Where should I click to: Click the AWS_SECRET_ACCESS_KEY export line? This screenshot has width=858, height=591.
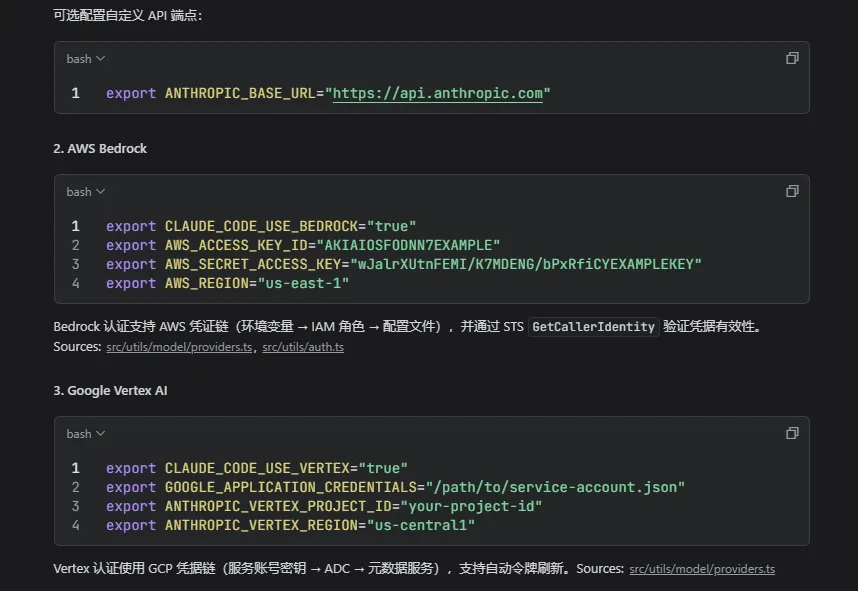pos(403,264)
